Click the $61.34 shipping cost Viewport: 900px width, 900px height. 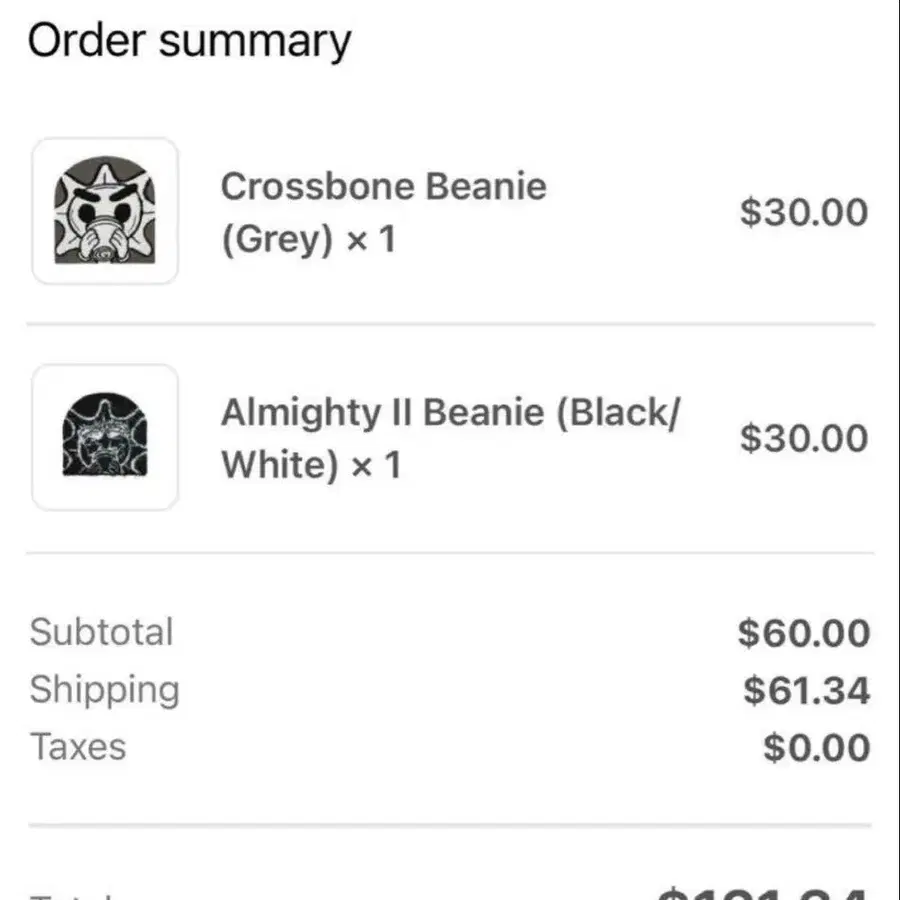click(x=806, y=691)
